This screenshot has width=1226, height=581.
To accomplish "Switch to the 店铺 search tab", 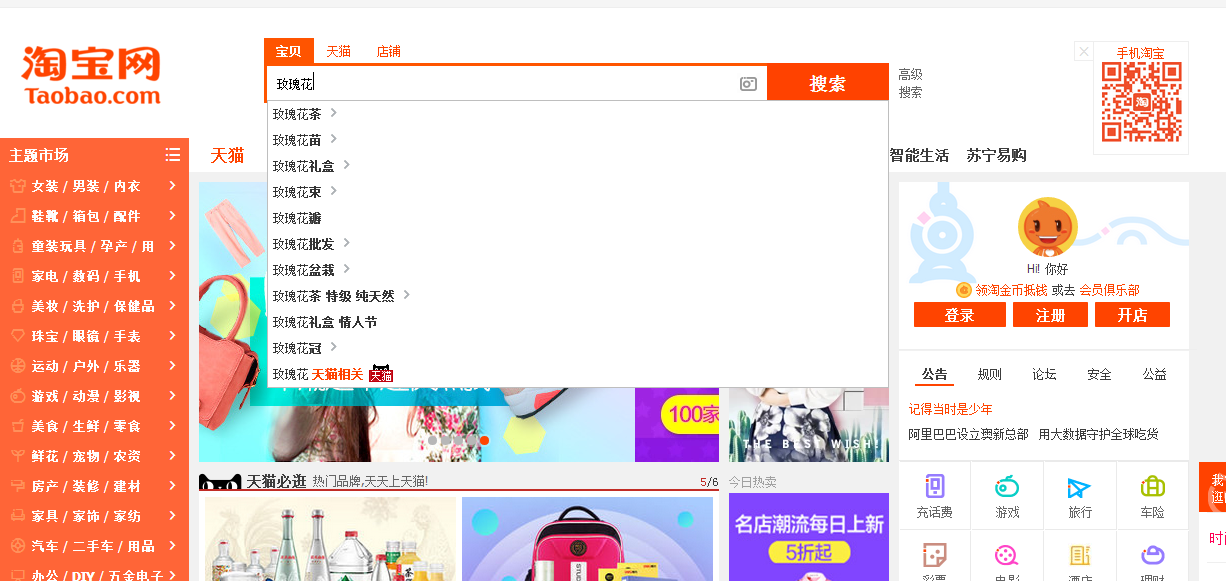I will (x=388, y=52).
